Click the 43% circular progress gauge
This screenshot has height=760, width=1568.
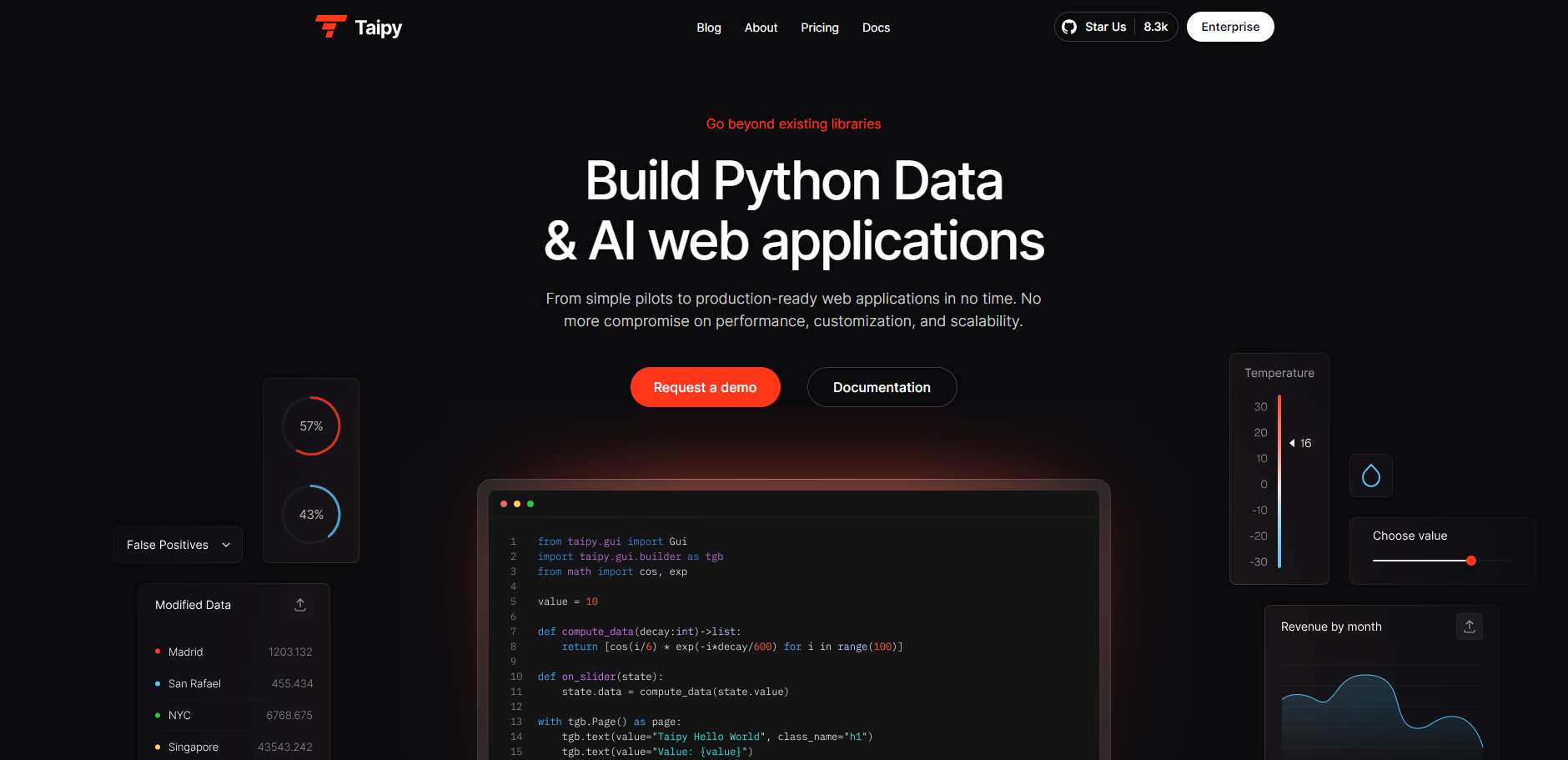point(311,514)
